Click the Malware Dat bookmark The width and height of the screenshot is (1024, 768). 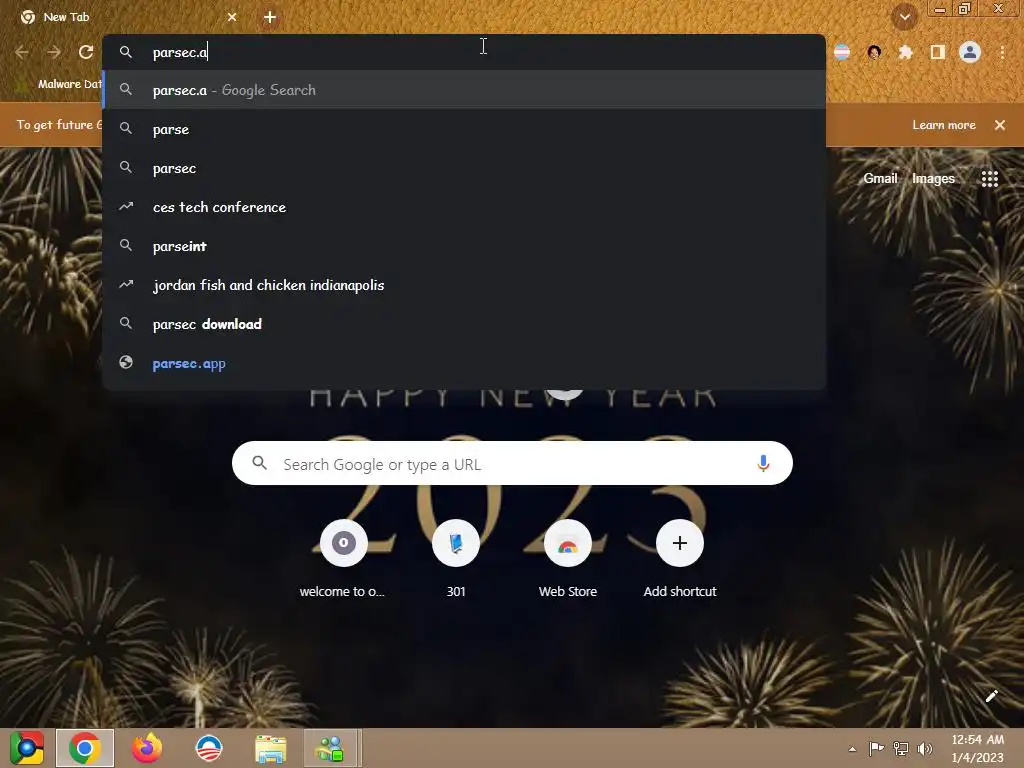(x=59, y=84)
